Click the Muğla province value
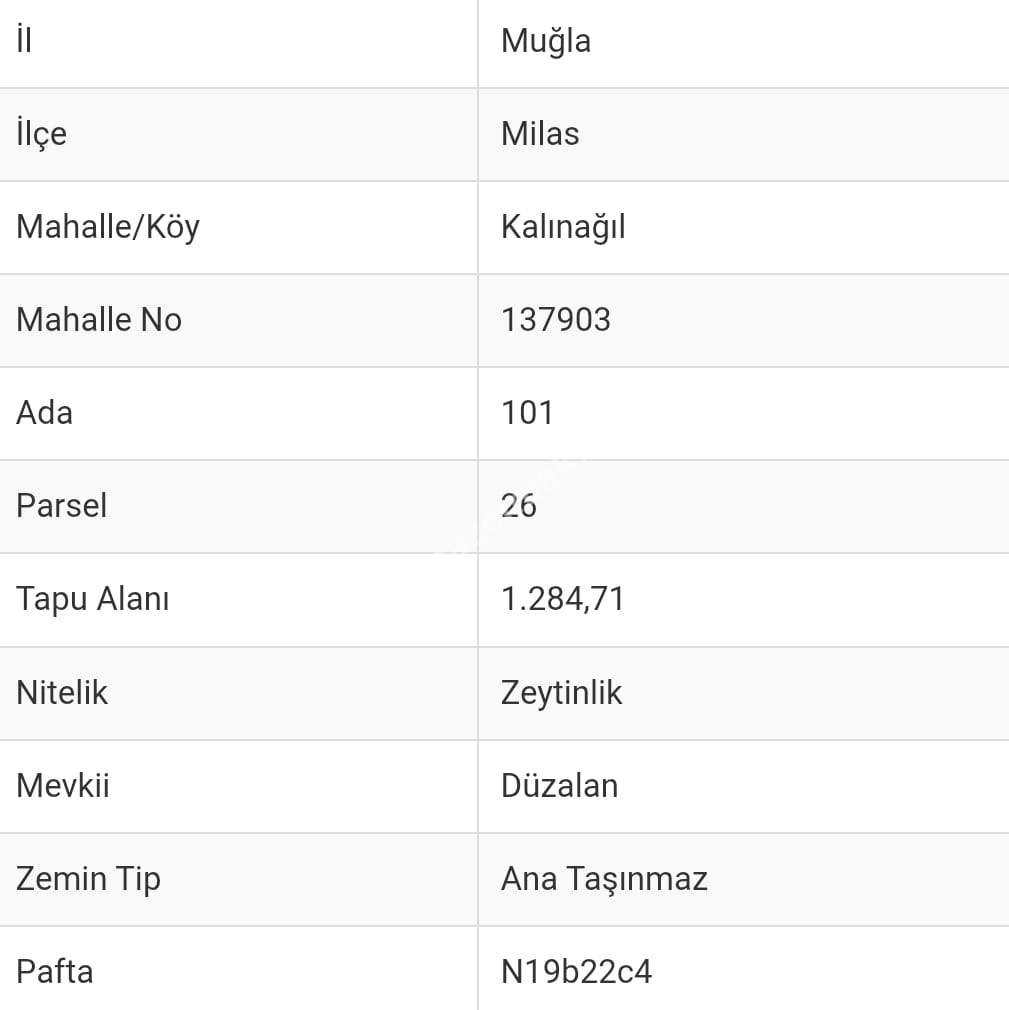The height and width of the screenshot is (1010, 1009). [x=546, y=41]
